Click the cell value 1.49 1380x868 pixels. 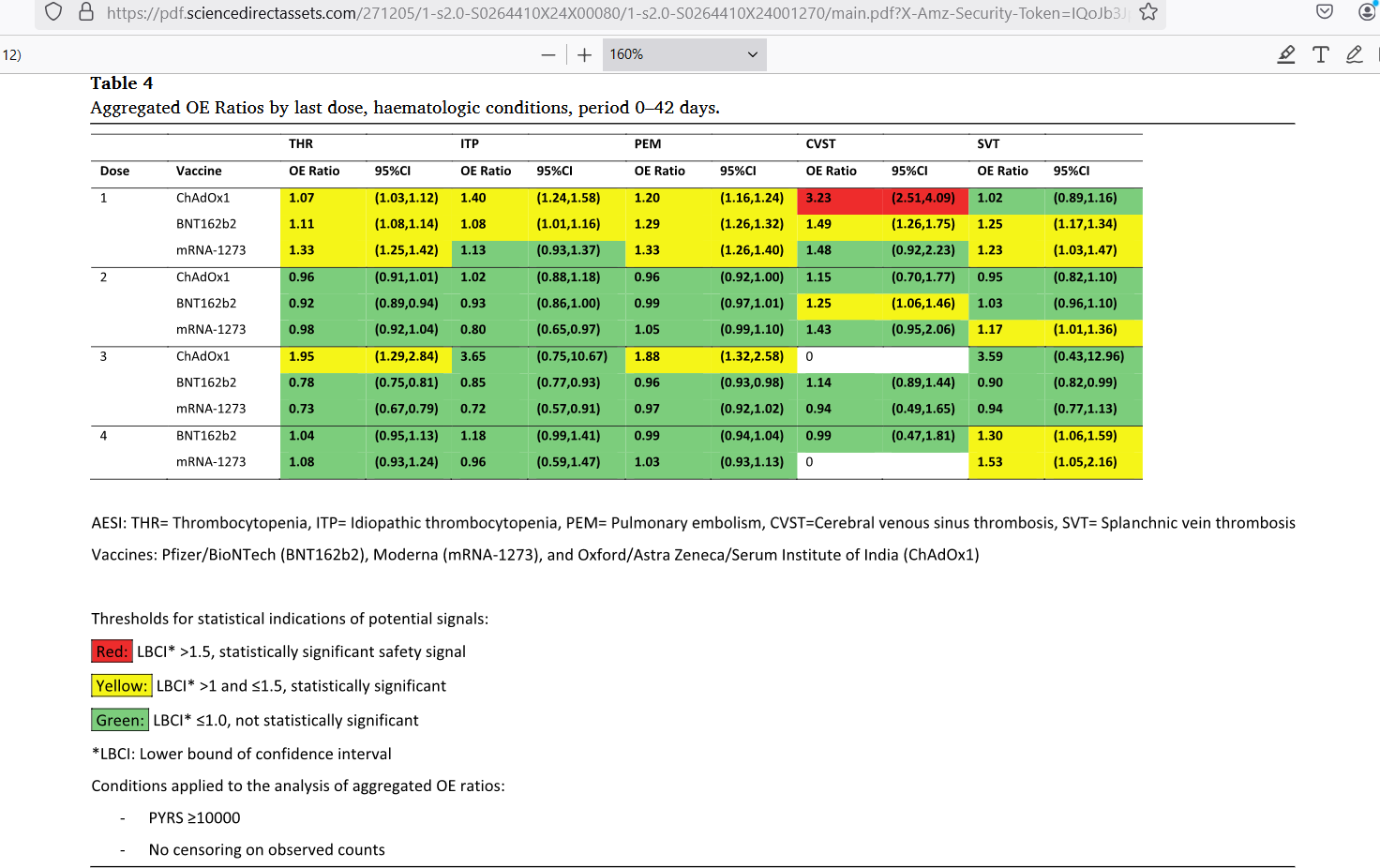(818, 224)
